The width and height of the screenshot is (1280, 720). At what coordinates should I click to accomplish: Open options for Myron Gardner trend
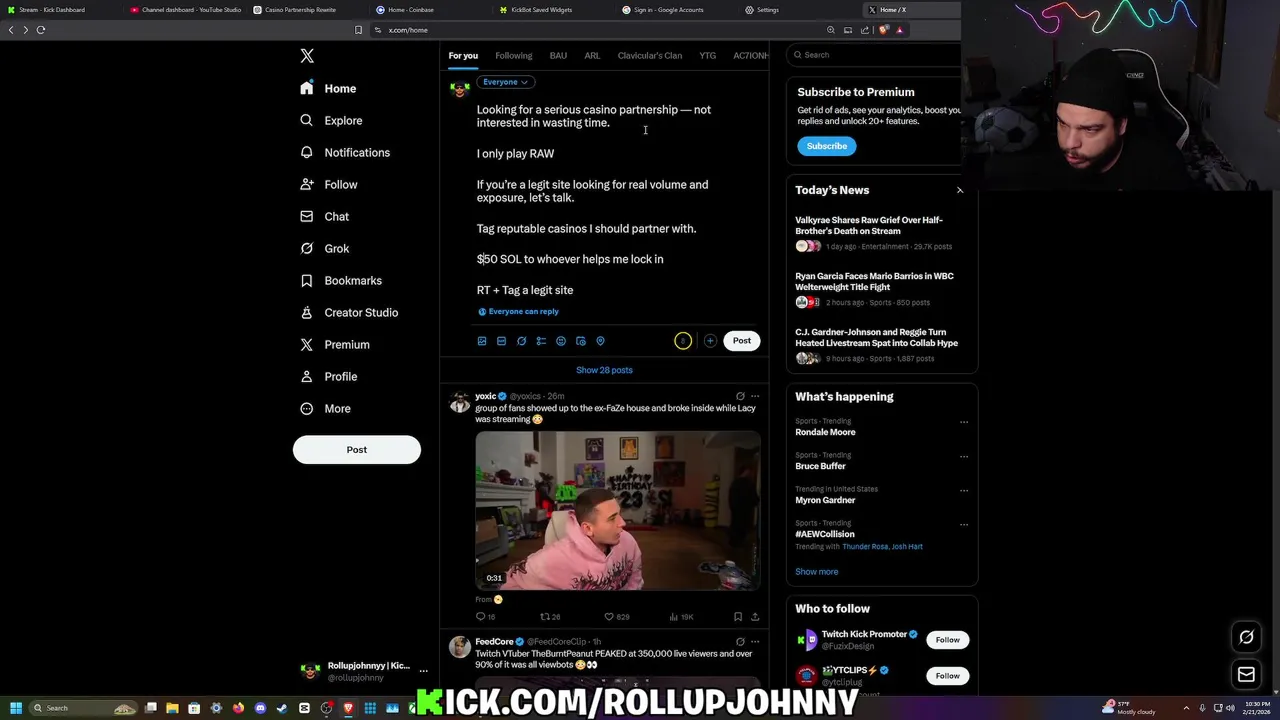tap(964, 490)
